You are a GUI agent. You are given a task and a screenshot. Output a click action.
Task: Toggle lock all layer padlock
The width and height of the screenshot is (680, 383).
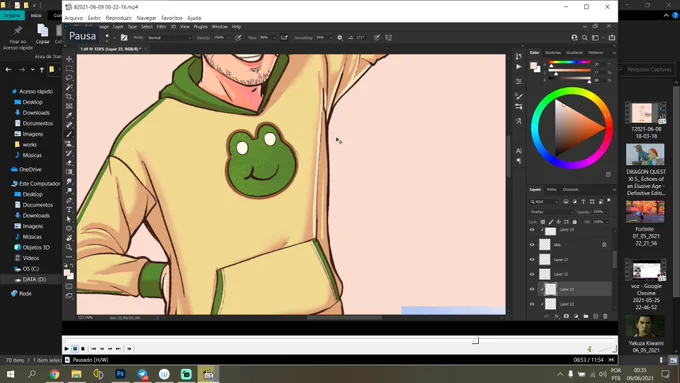(575, 222)
